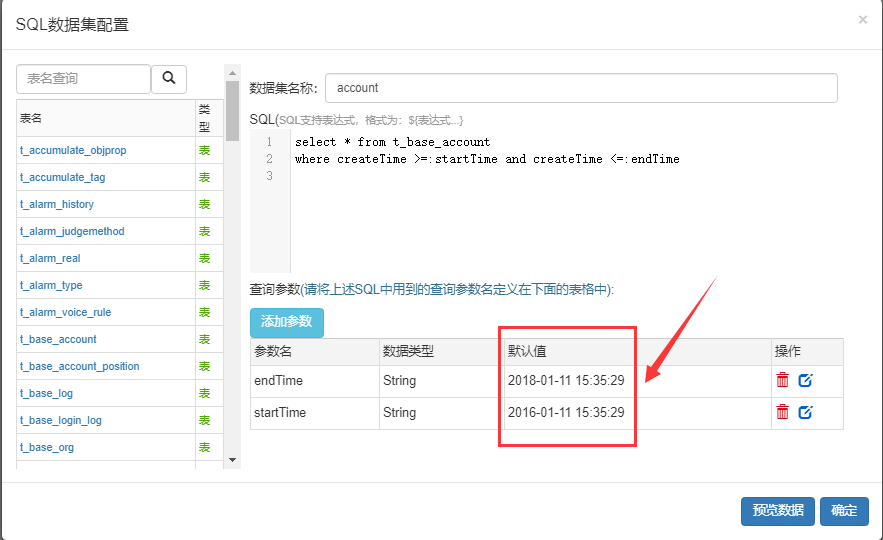Image resolution: width=883 pixels, height=540 pixels.
Task: Edit the startTime parameter
Action: (805, 412)
